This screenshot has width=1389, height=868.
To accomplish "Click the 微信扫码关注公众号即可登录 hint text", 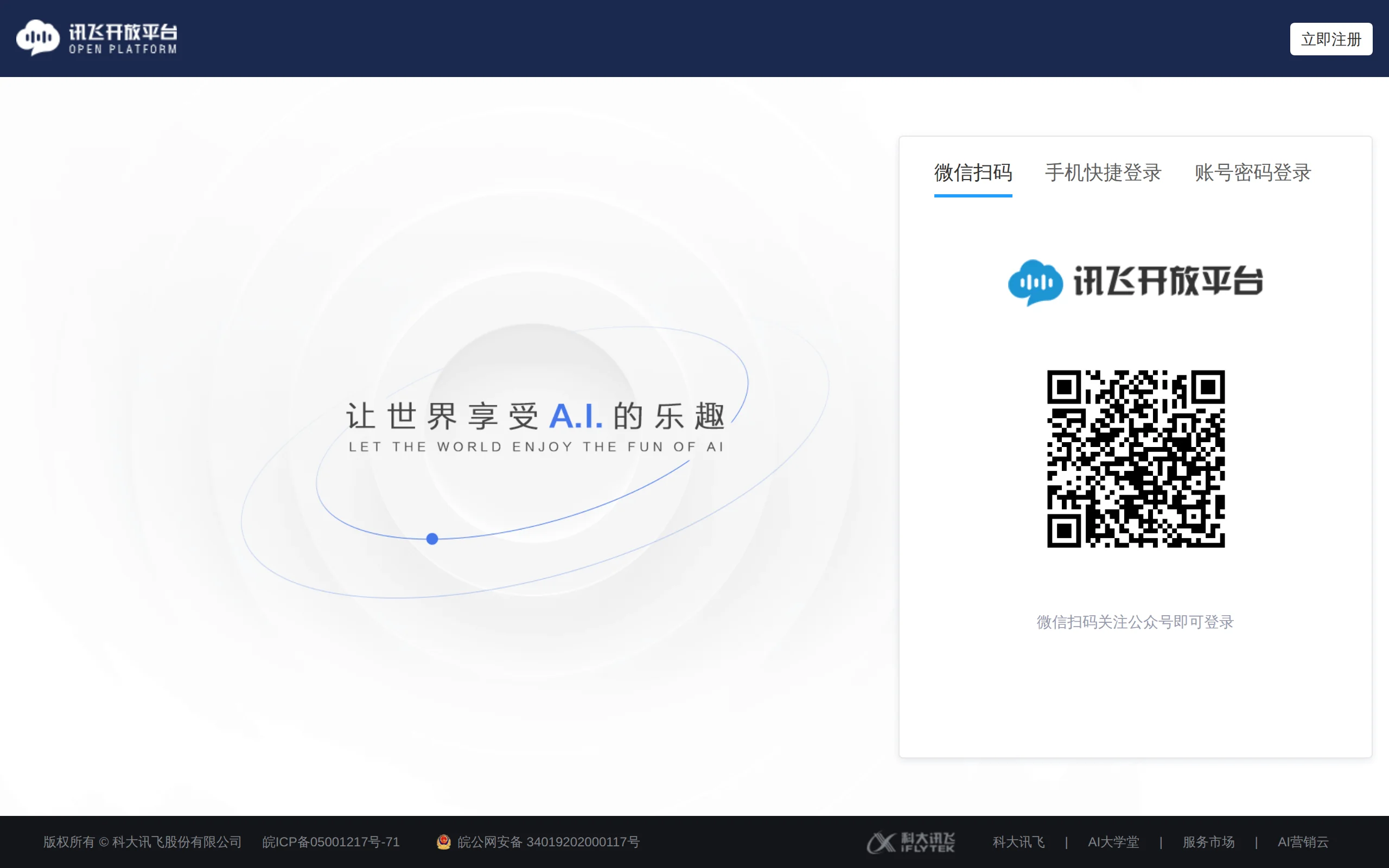I will tap(1135, 622).
